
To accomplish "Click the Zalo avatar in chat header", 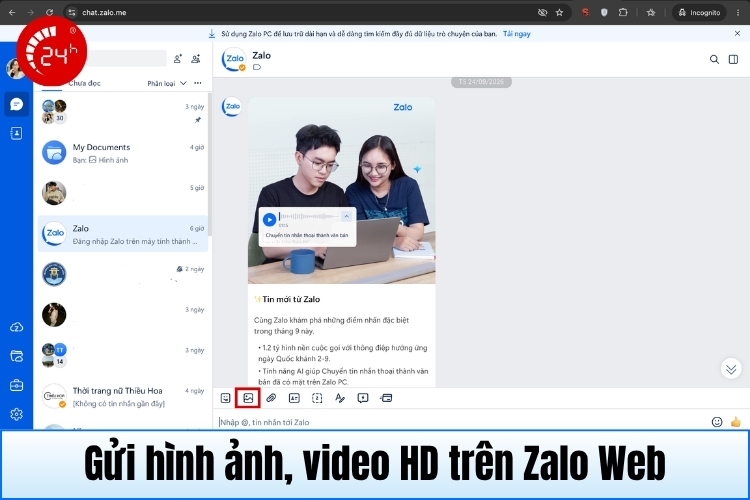I will tap(234, 60).
